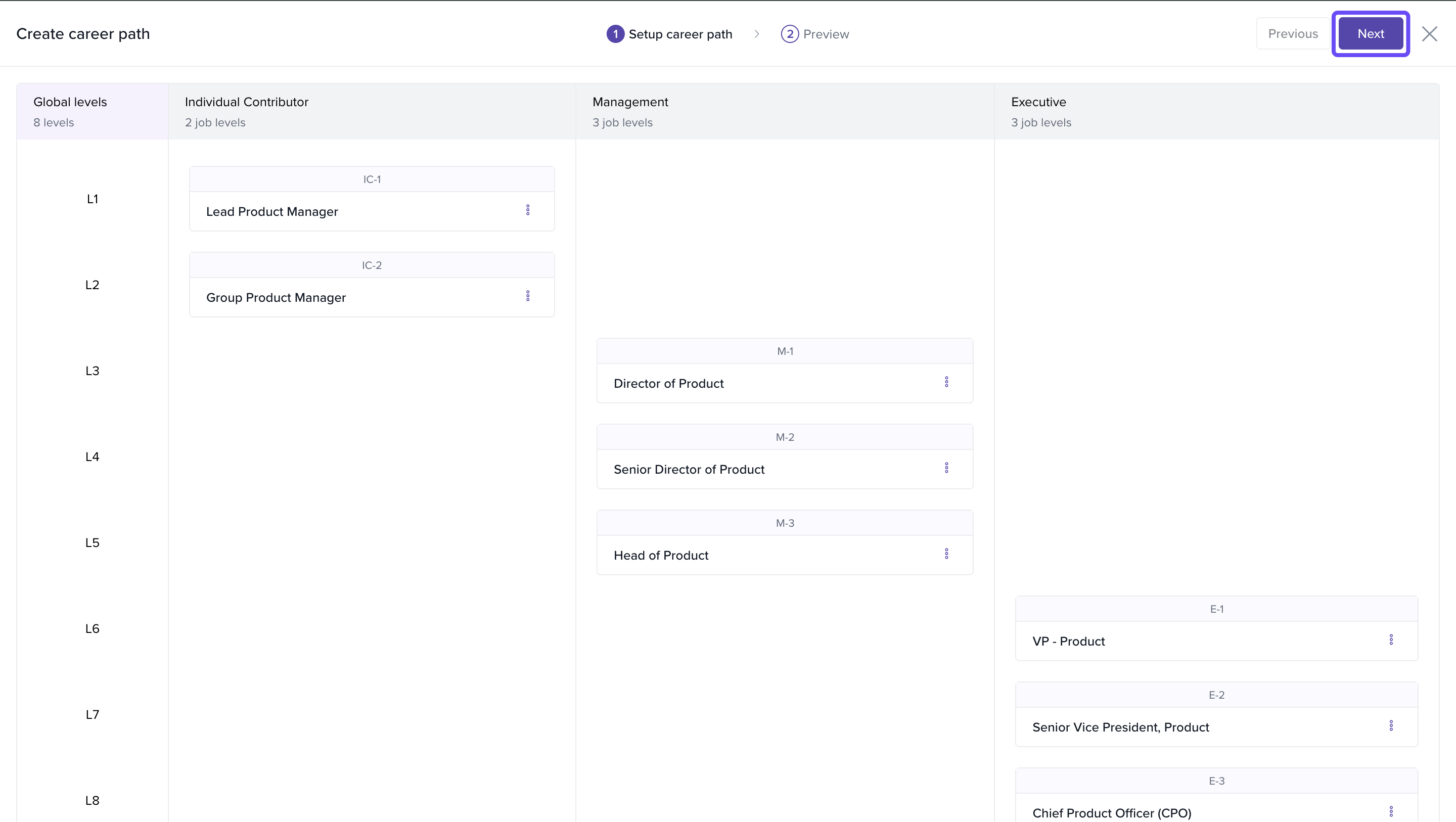This screenshot has width=1456, height=822.
Task: Click the Global levels header cell
Action: pyautogui.click(x=70, y=102)
